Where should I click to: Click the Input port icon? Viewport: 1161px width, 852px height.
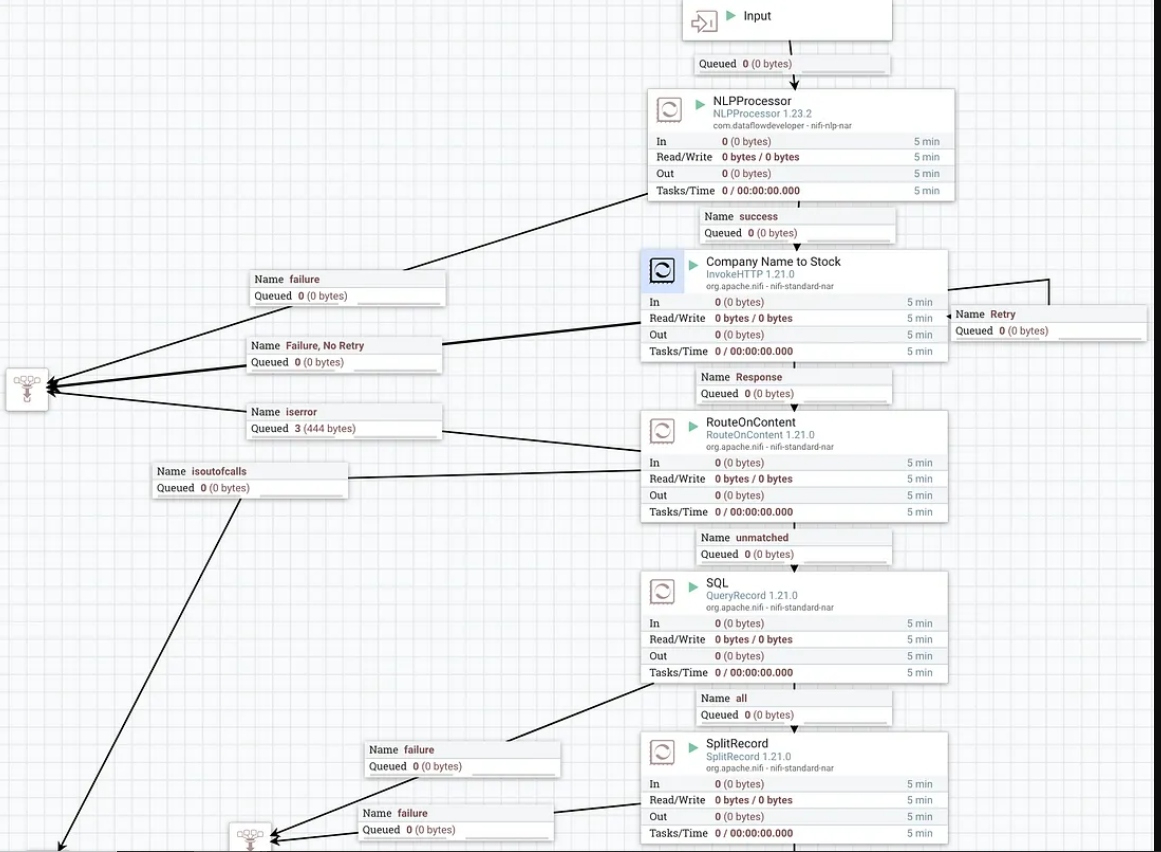[704, 21]
